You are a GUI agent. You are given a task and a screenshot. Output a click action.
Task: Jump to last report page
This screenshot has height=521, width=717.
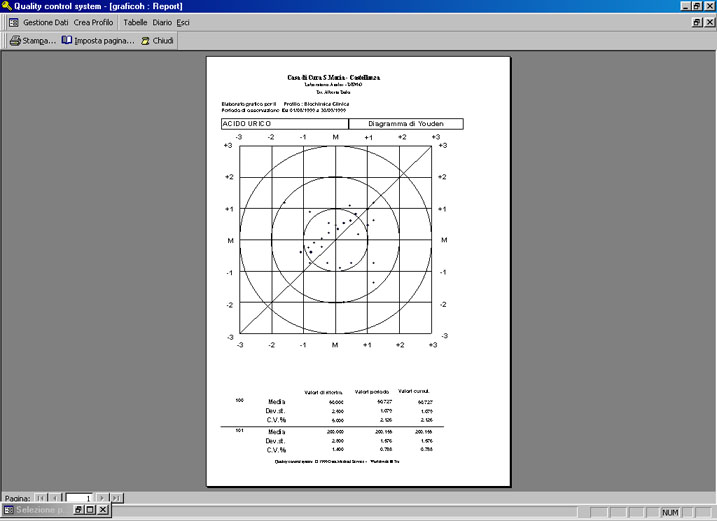tap(117, 498)
